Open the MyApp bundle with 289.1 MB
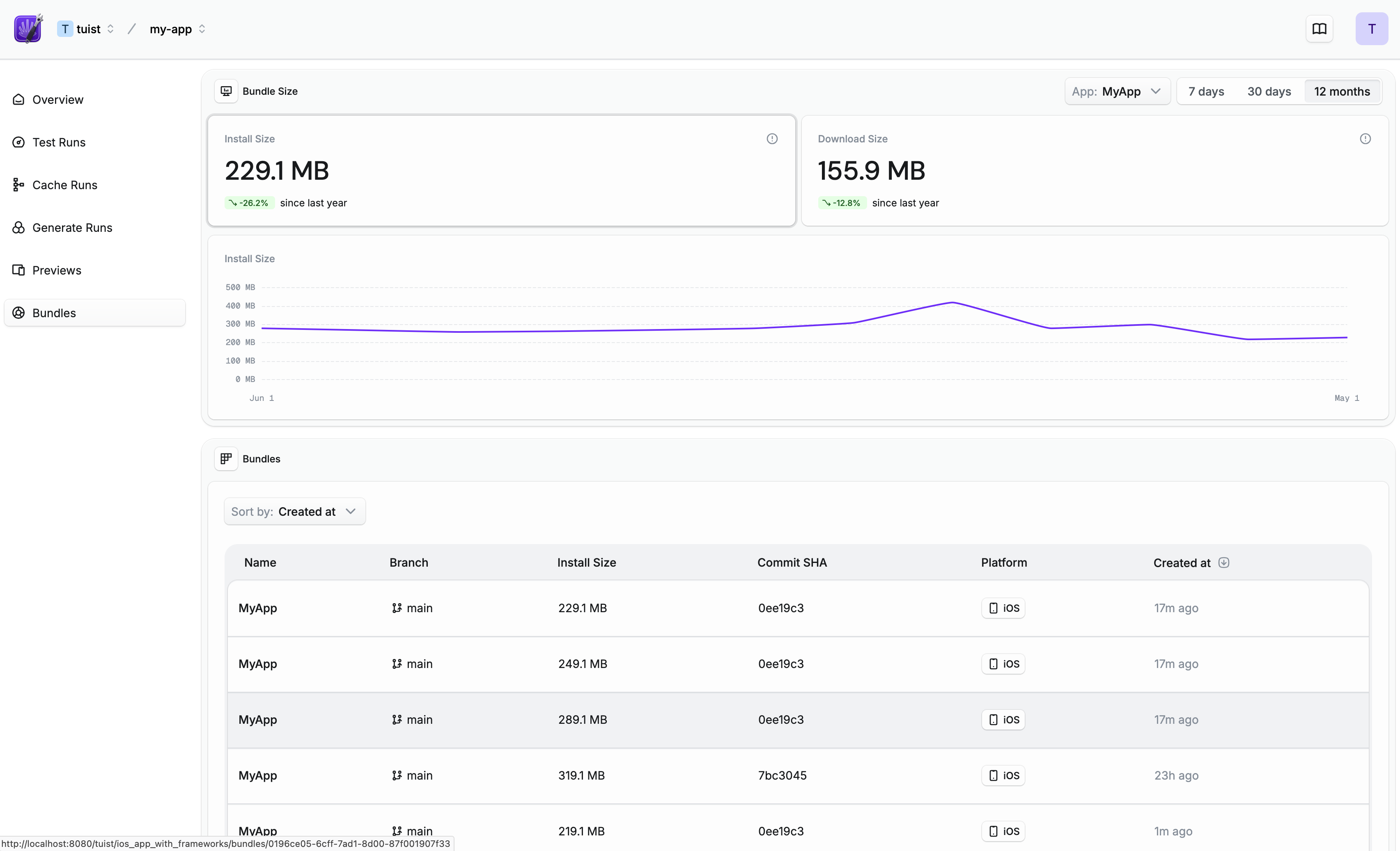 tap(582, 720)
